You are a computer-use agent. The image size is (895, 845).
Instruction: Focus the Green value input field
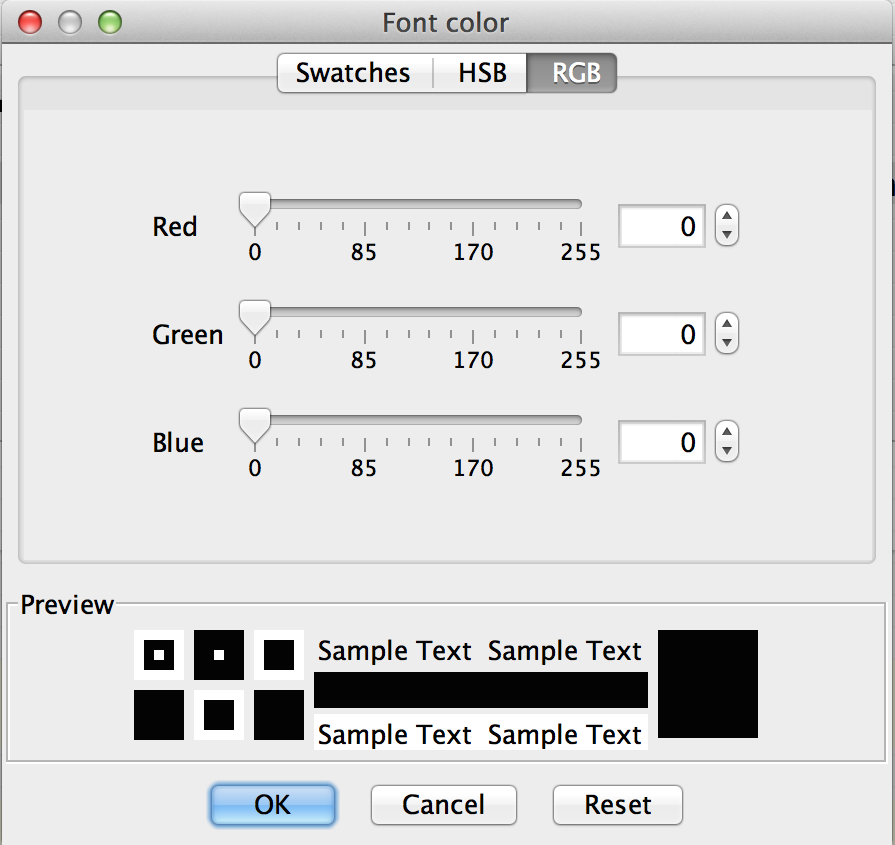click(x=661, y=334)
